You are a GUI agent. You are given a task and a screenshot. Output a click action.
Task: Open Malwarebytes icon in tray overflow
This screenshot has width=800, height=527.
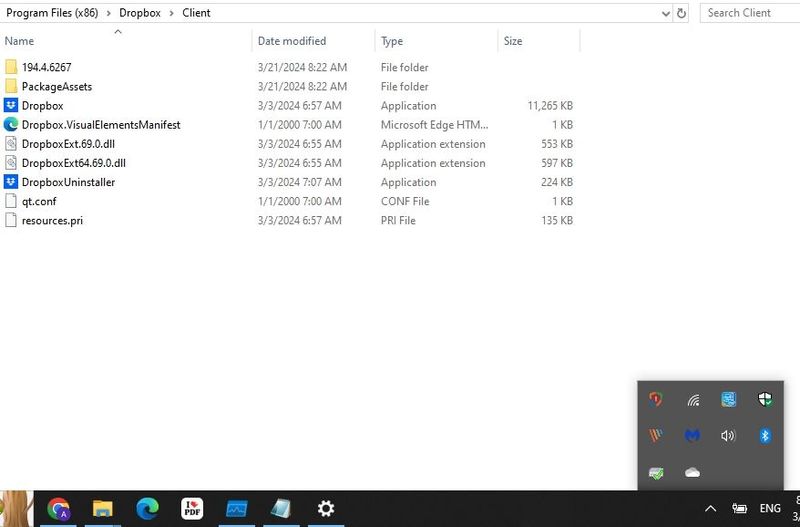[692, 436]
